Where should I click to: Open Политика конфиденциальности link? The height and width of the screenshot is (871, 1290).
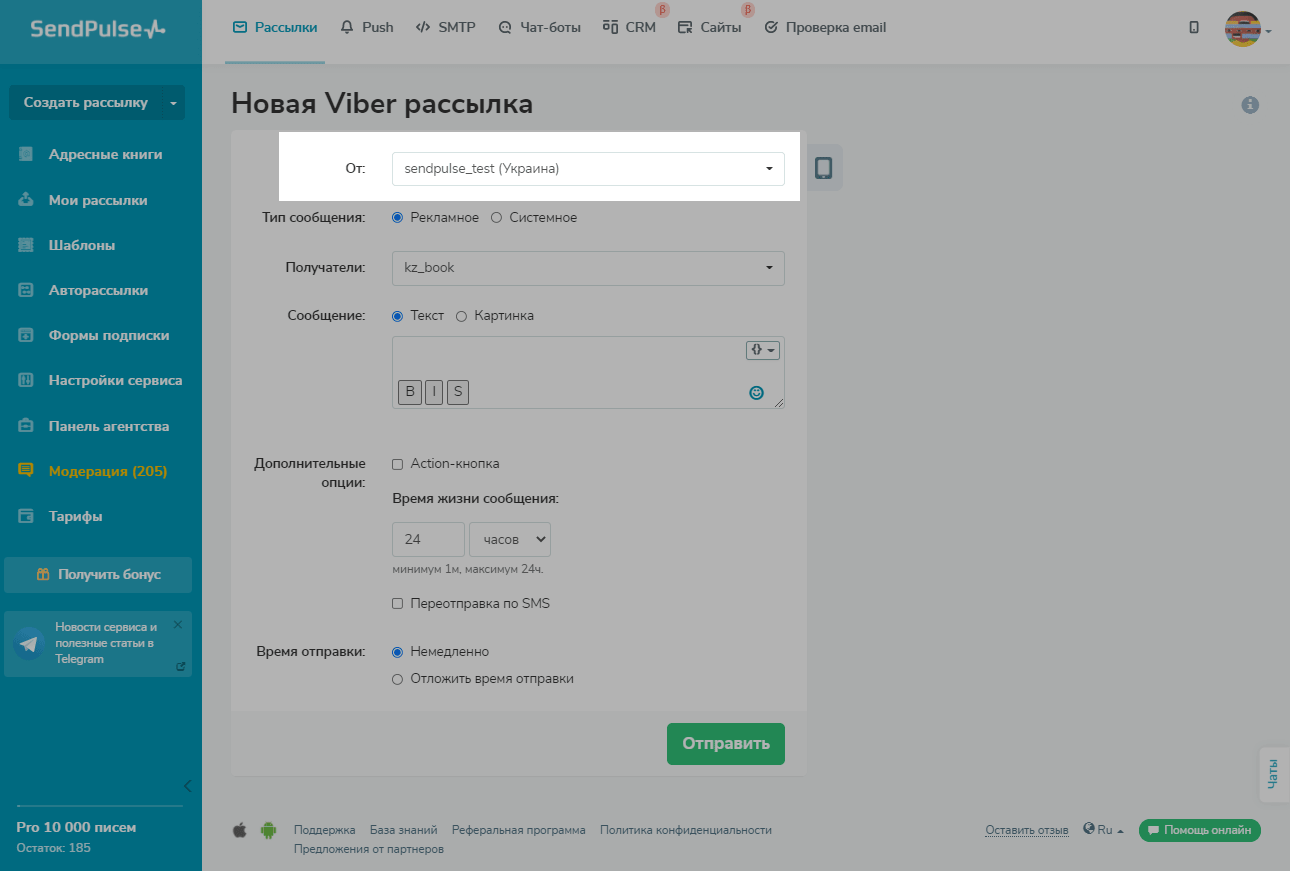point(686,830)
